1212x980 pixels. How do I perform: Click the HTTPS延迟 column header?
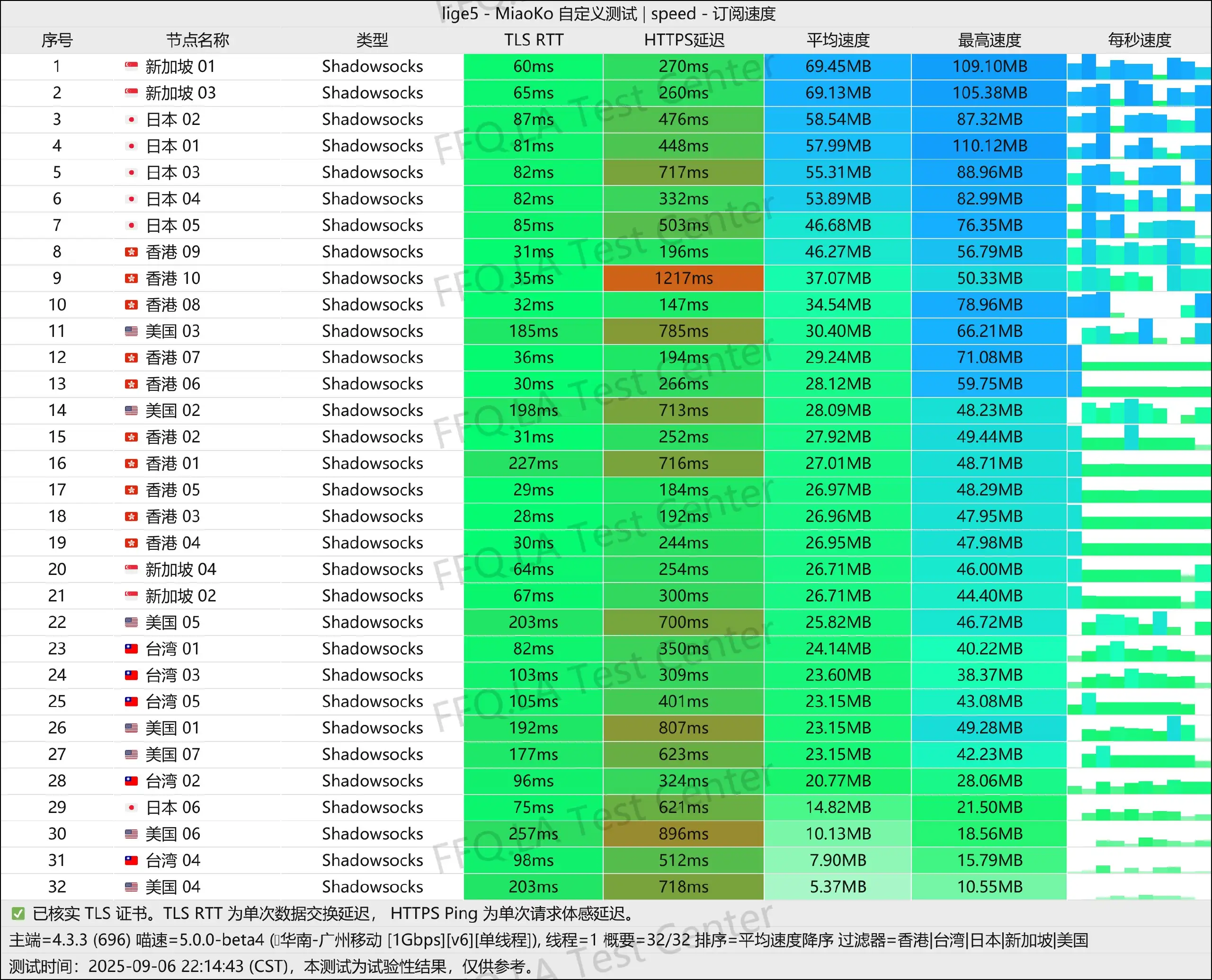pyautogui.click(x=684, y=40)
